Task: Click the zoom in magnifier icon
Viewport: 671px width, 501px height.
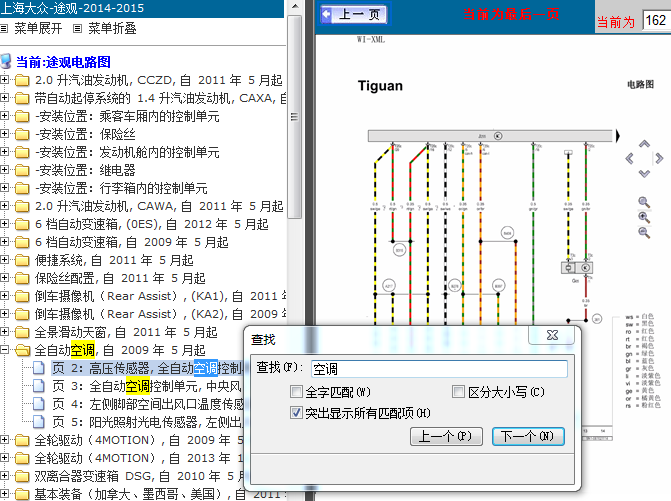Action: pos(644,218)
